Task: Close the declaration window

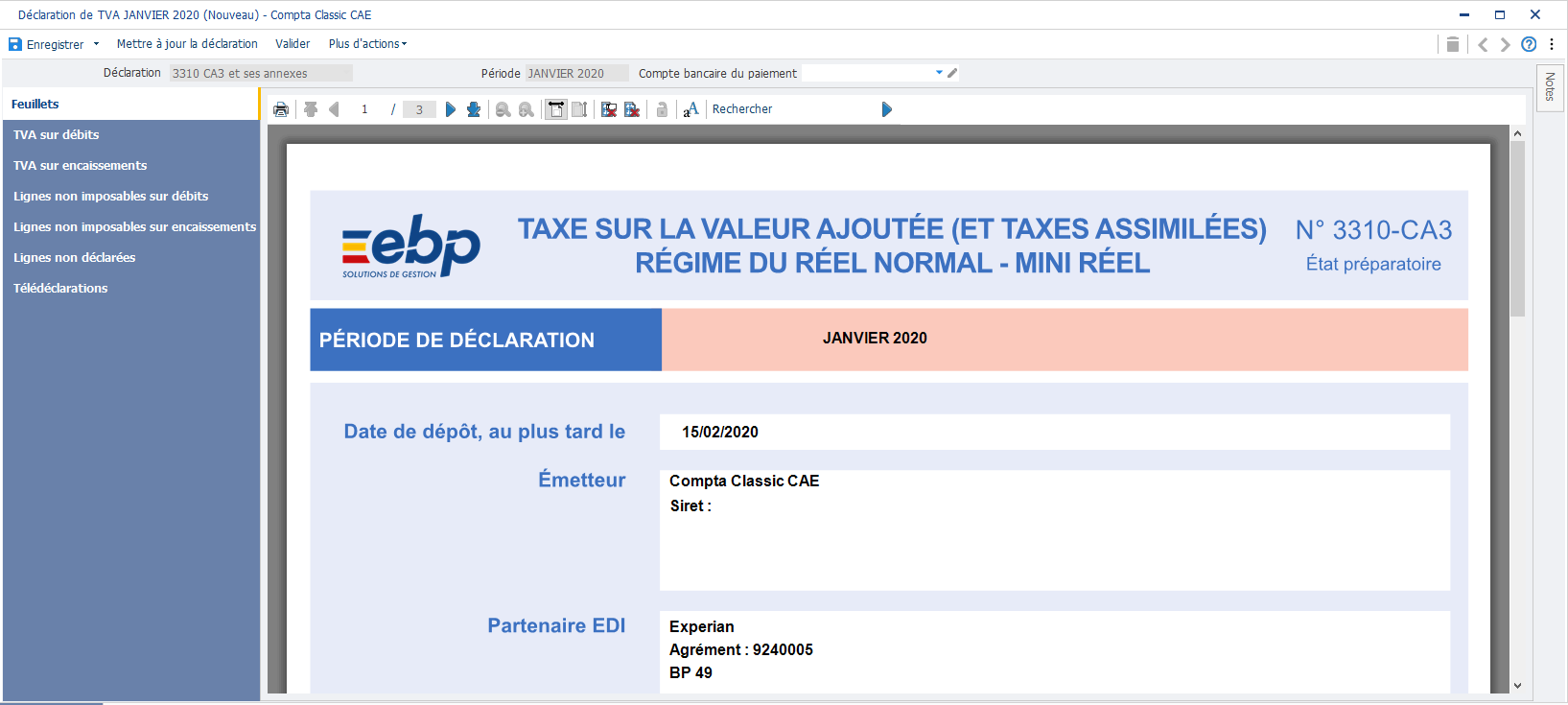Action: [1535, 14]
